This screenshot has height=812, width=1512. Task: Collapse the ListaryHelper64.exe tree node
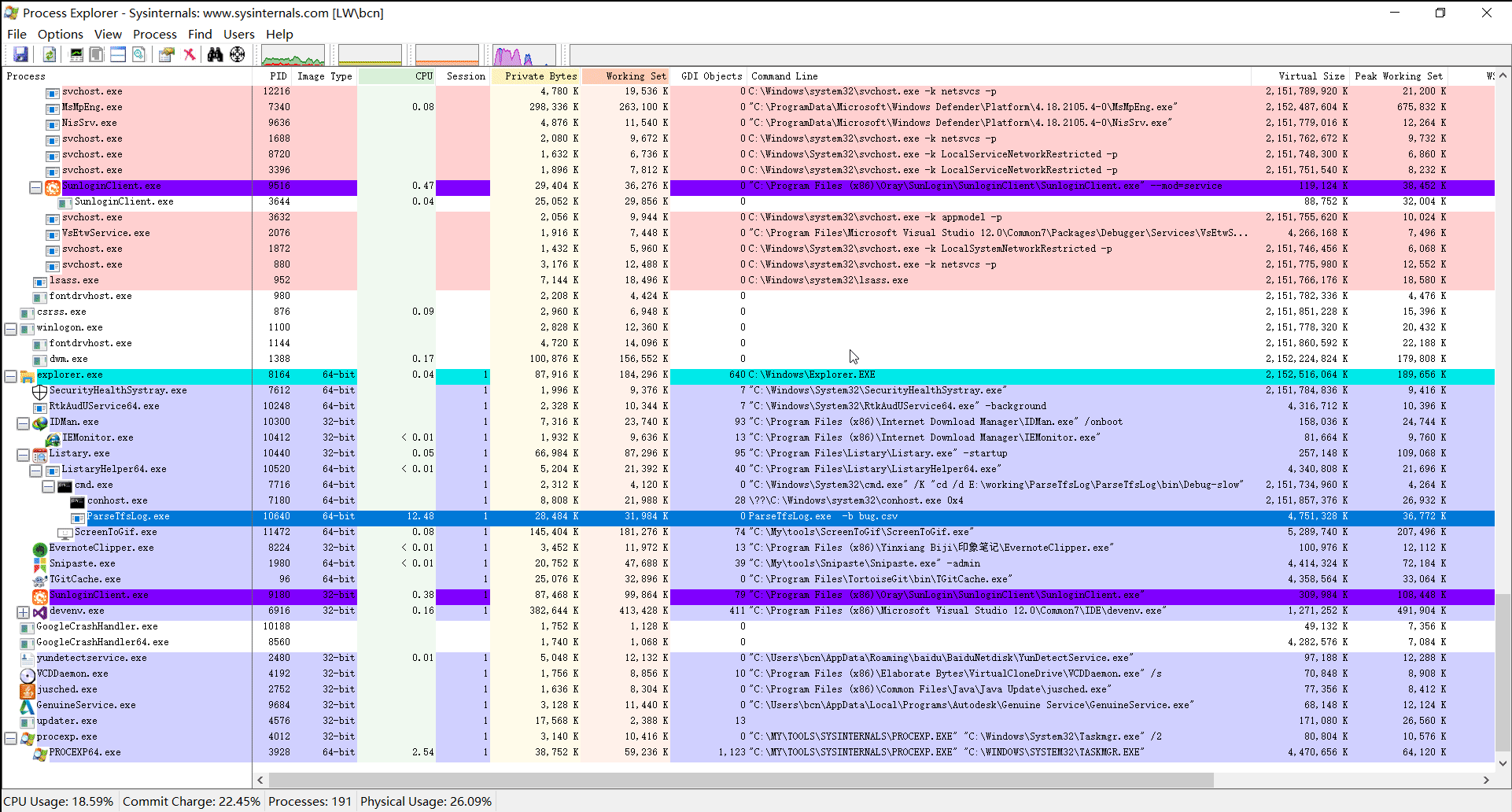click(x=35, y=471)
